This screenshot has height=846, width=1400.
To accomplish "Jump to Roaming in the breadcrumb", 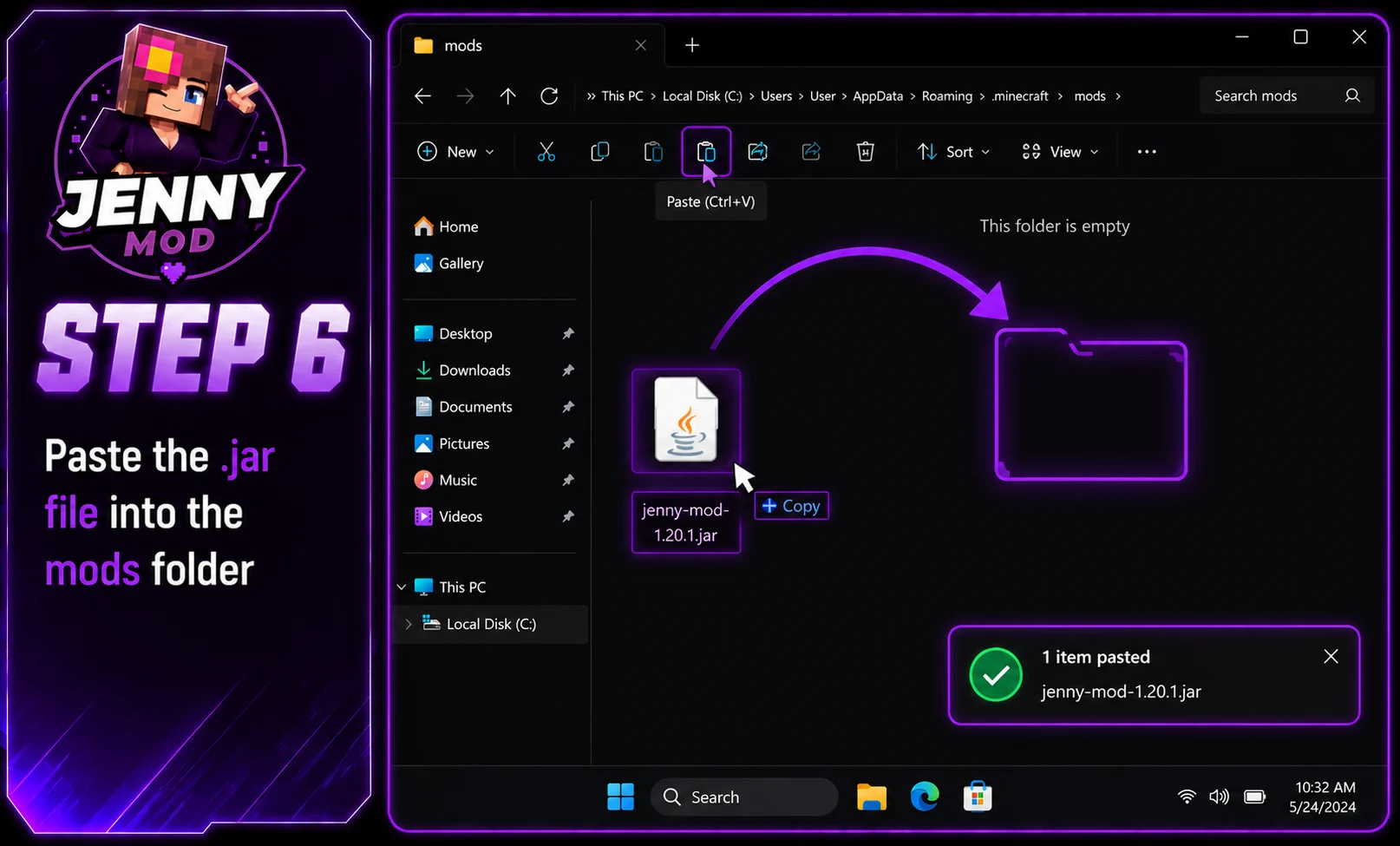I will (947, 96).
